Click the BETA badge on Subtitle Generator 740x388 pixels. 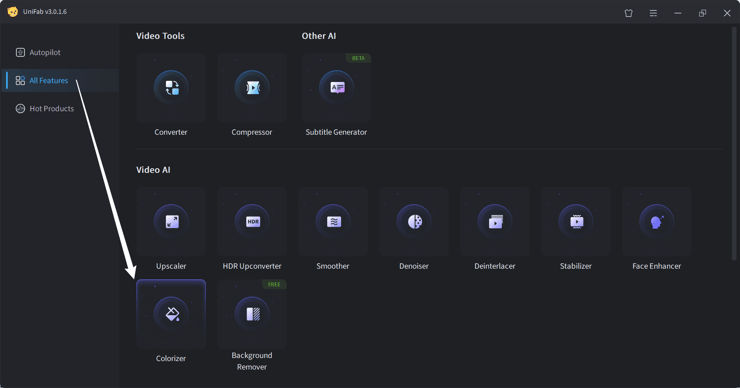coord(358,58)
